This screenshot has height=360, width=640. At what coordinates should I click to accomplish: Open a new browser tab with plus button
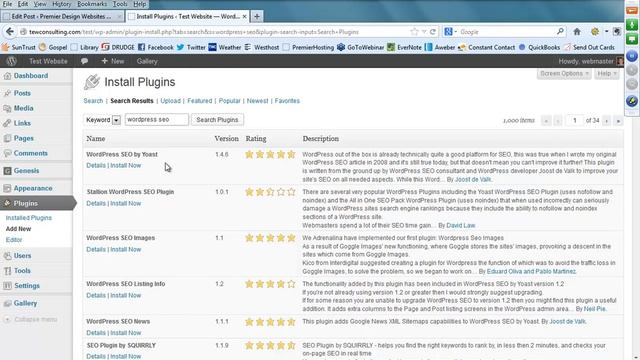(257, 16)
